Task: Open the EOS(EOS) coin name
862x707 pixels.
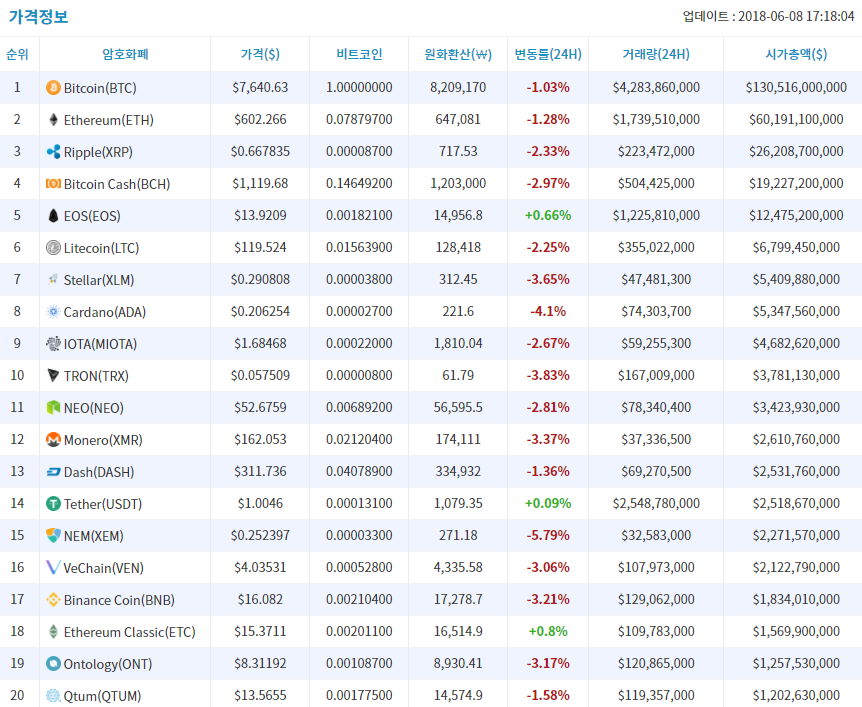Action: point(92,216)
